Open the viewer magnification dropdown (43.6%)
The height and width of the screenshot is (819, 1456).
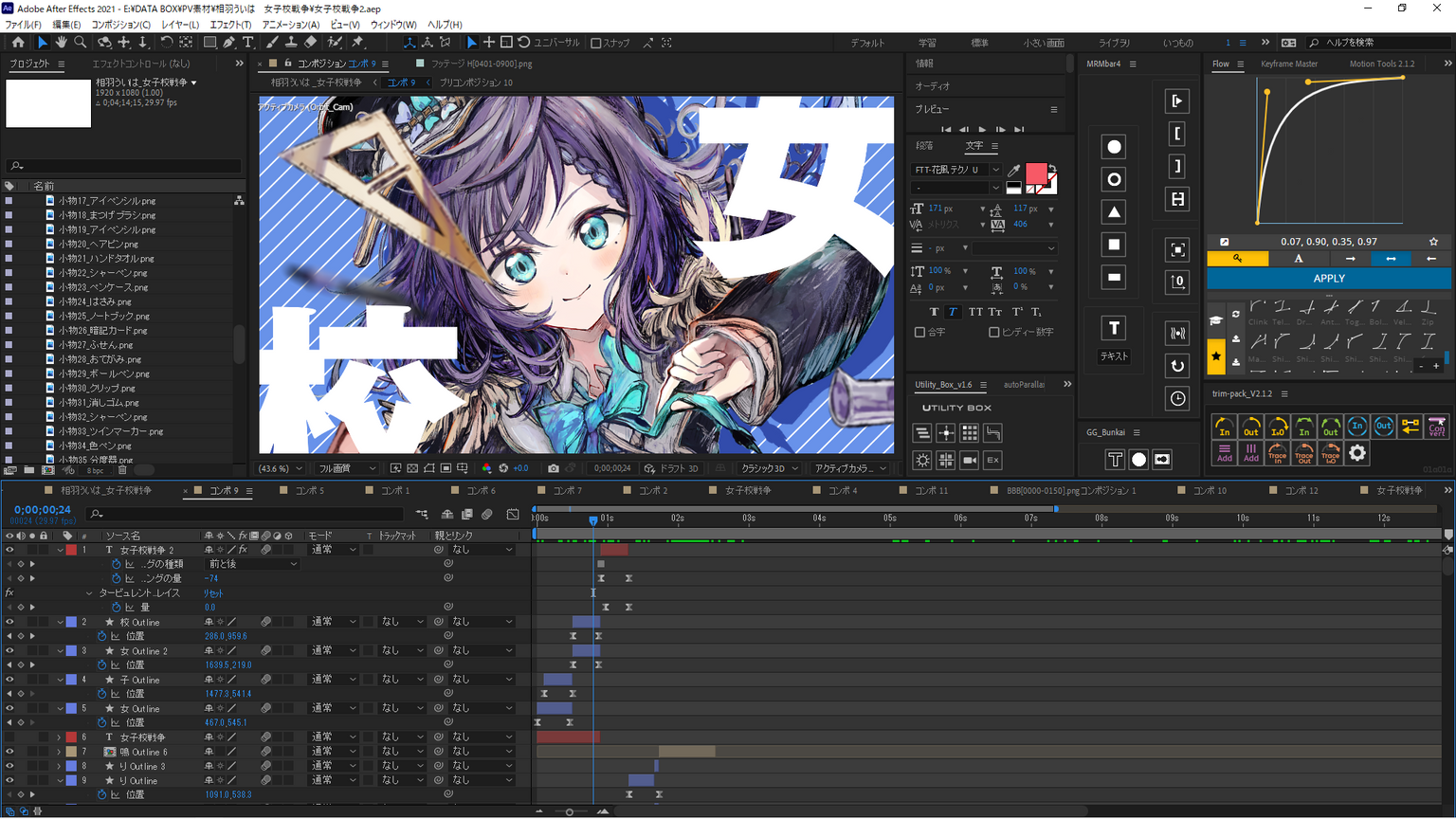click(x=281, y=468)
